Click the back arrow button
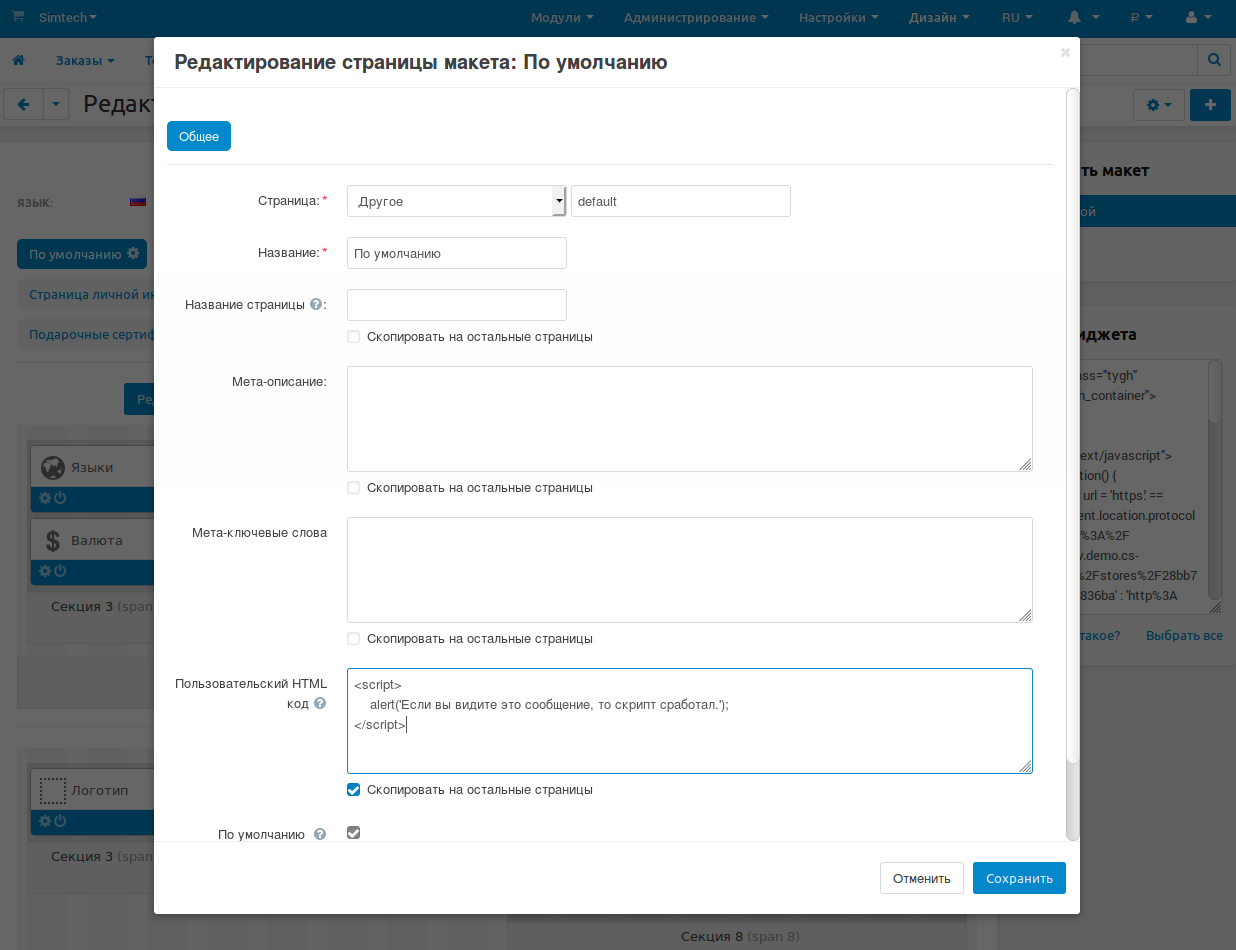The height and width of the screenshot is (950, 1236). click(x=24, y=104)
